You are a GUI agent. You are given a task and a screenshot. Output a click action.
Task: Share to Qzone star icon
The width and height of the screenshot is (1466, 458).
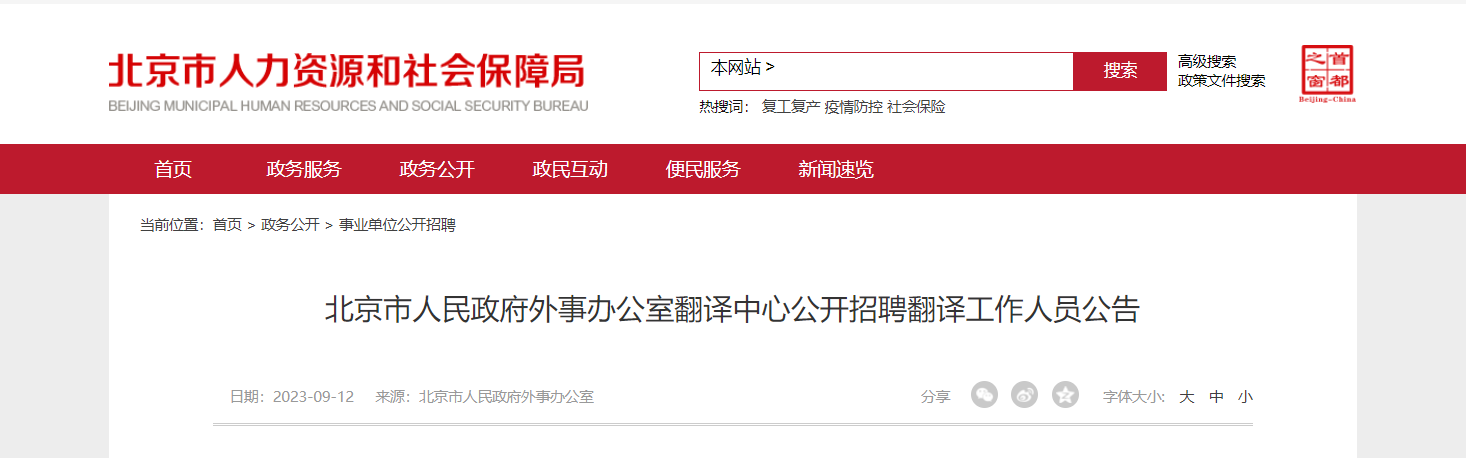[1066, 395]
